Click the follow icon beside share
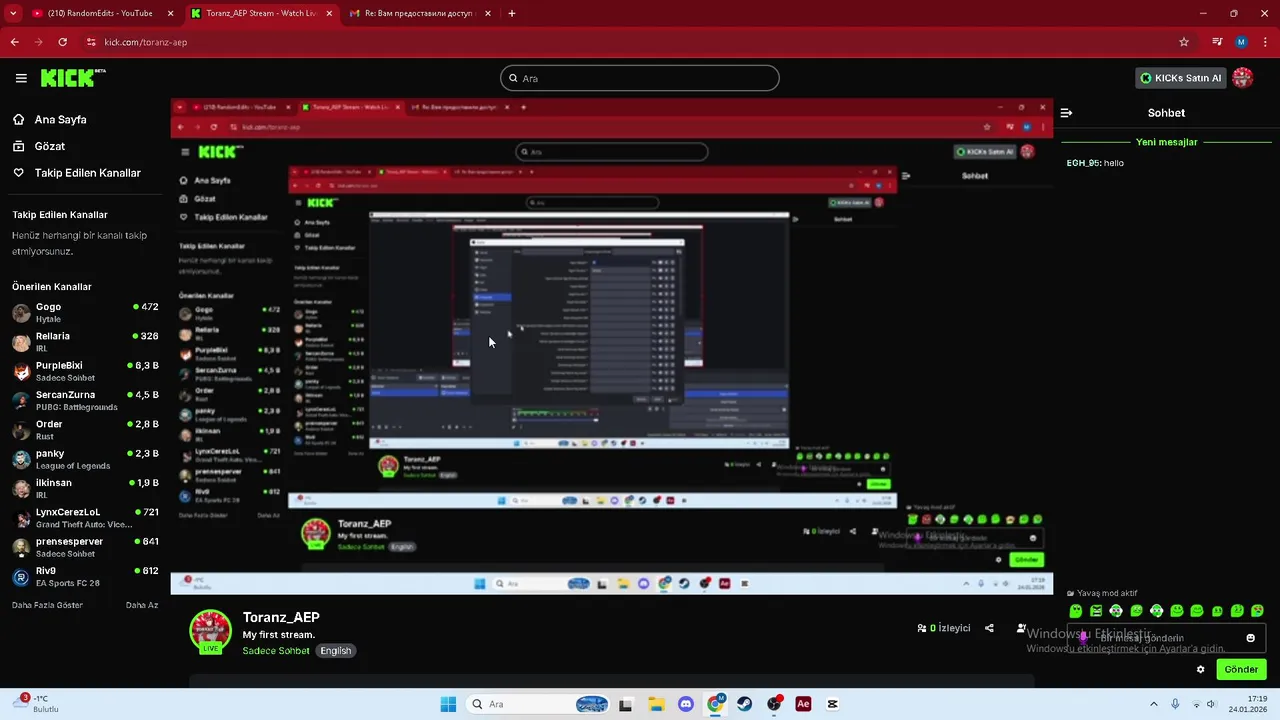 click(x=1021, y=628)
